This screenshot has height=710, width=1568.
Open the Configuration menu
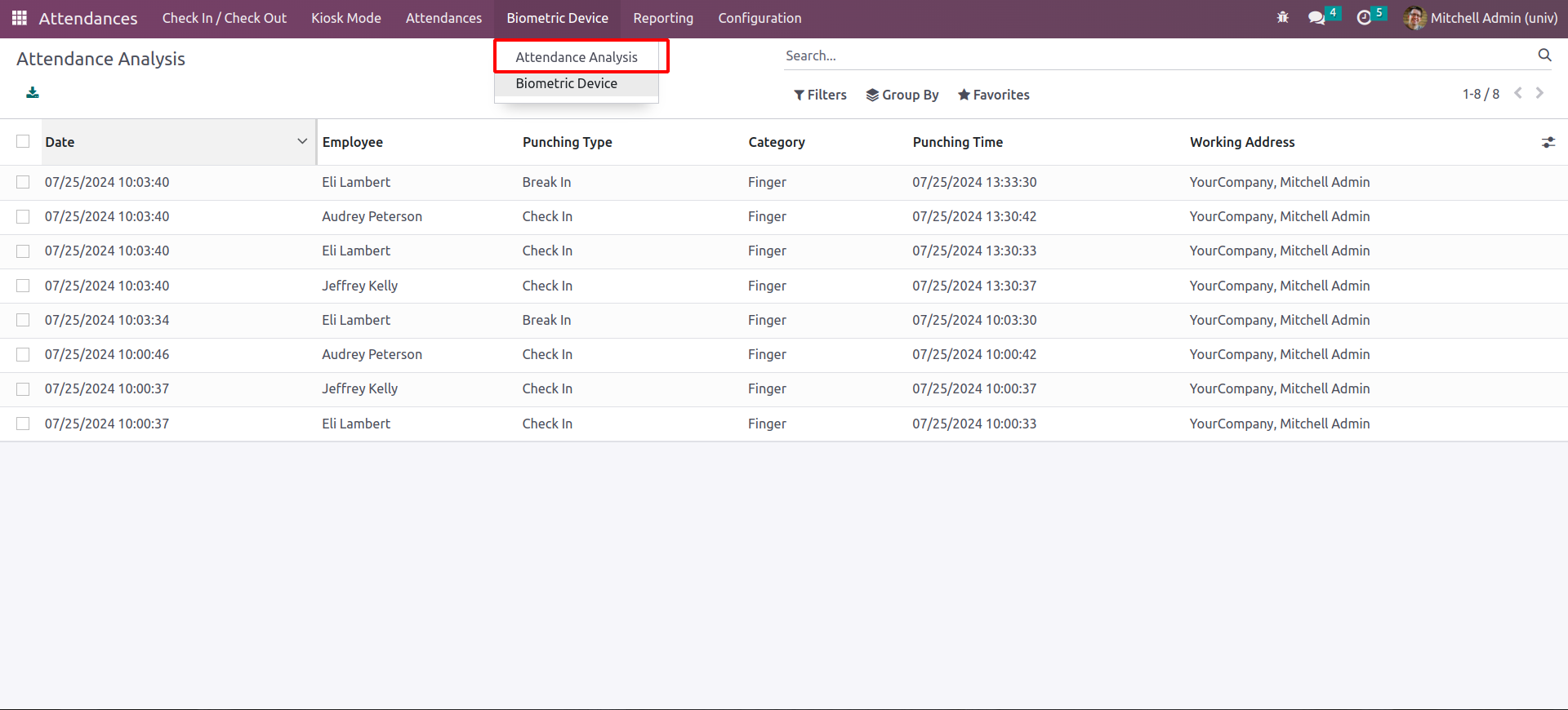pos(759,18)
